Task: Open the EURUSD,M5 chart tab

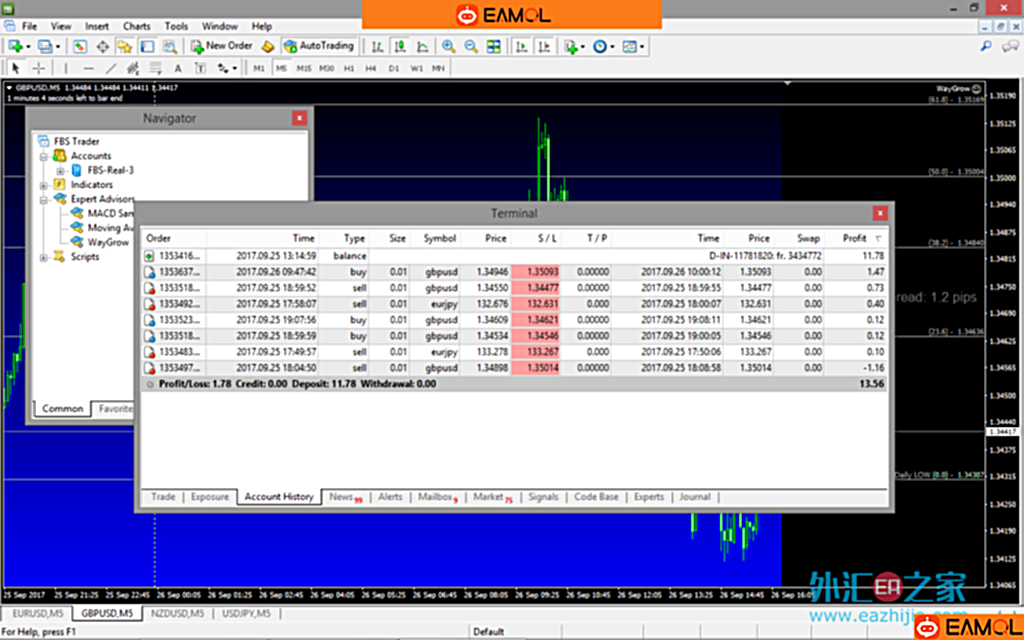Action: tap(36, 613)
